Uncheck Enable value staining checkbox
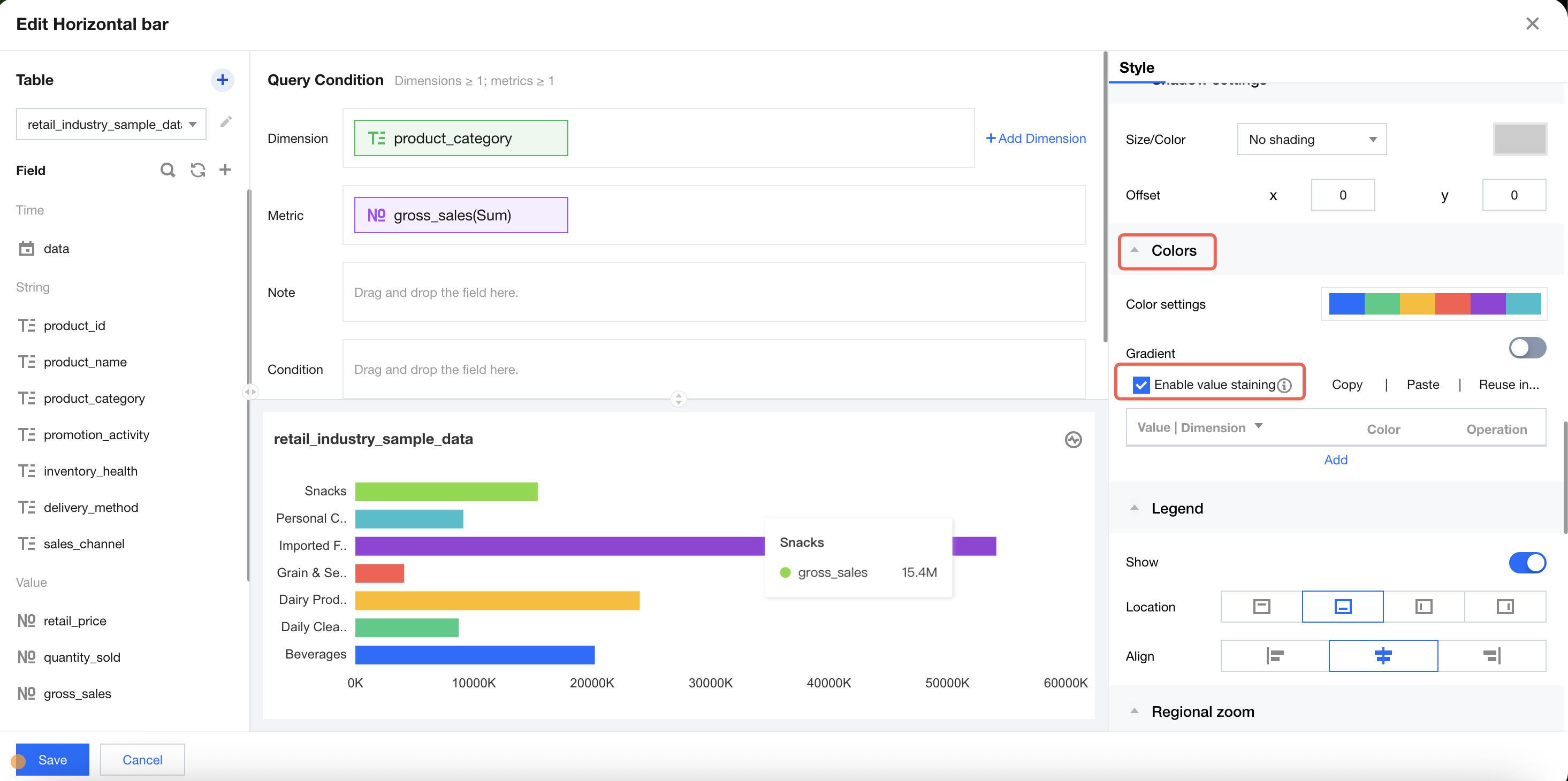Viewport: 1568px width, 781px height. 1141,385
